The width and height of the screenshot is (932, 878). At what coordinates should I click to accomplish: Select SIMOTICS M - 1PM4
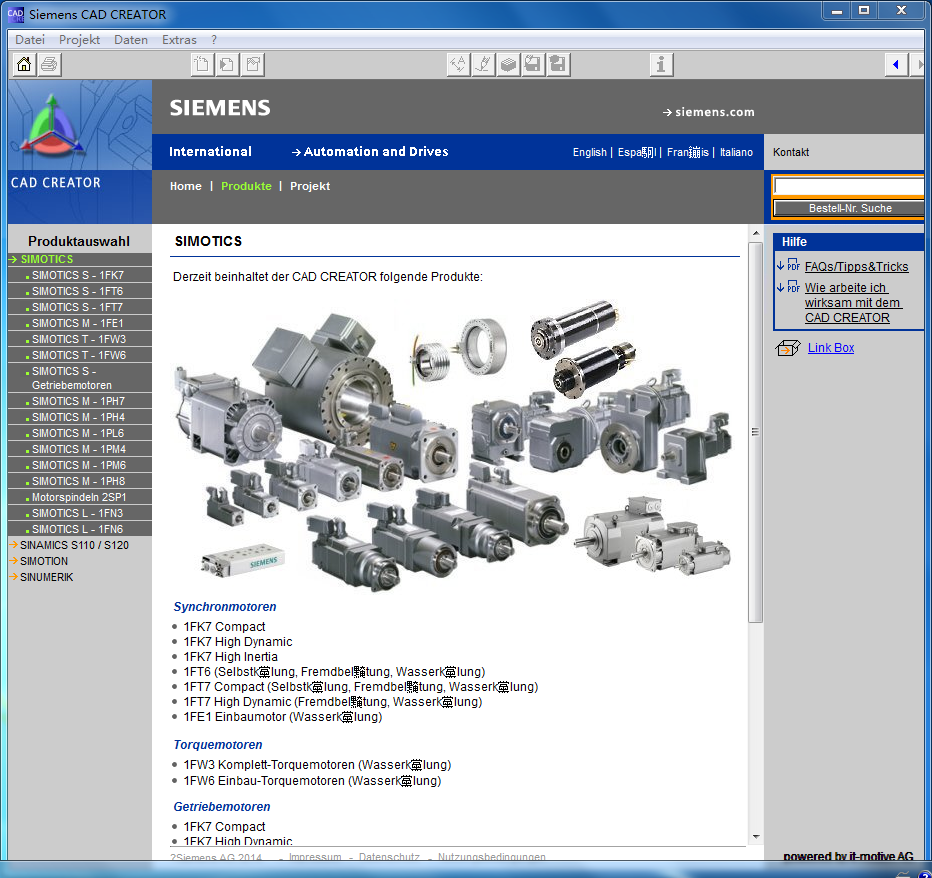tap(80, 449)
